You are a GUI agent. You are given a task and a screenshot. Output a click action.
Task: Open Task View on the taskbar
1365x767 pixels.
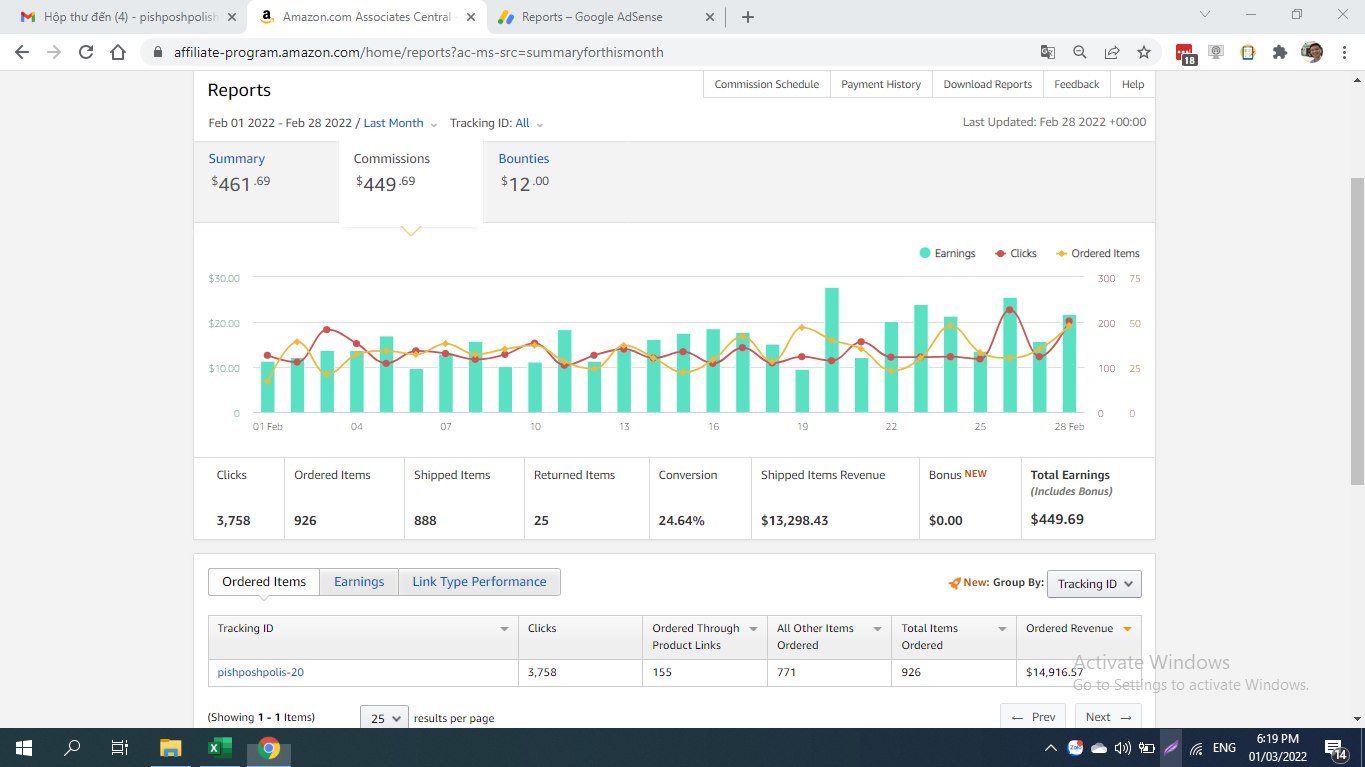pyautogui.click(x=120, y=747)
